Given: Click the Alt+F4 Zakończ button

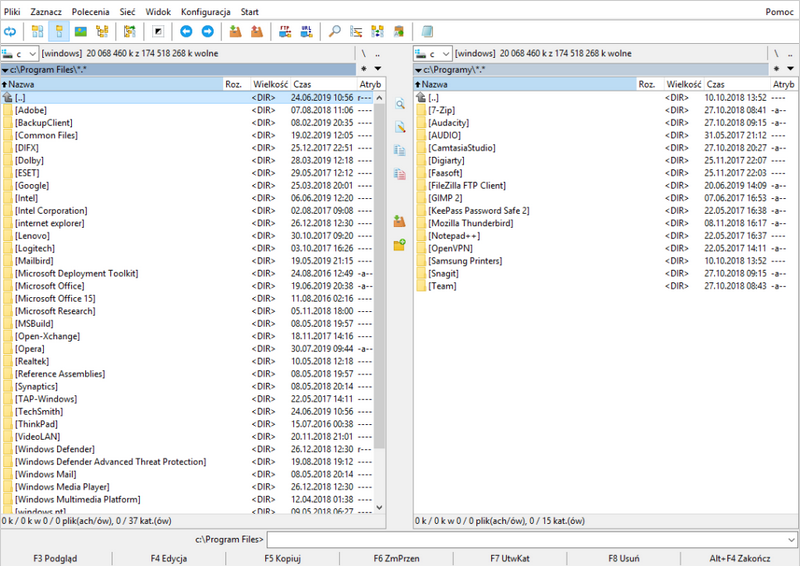Looking at the screenshot, I should pyautogui.click(x=740, y=558).
